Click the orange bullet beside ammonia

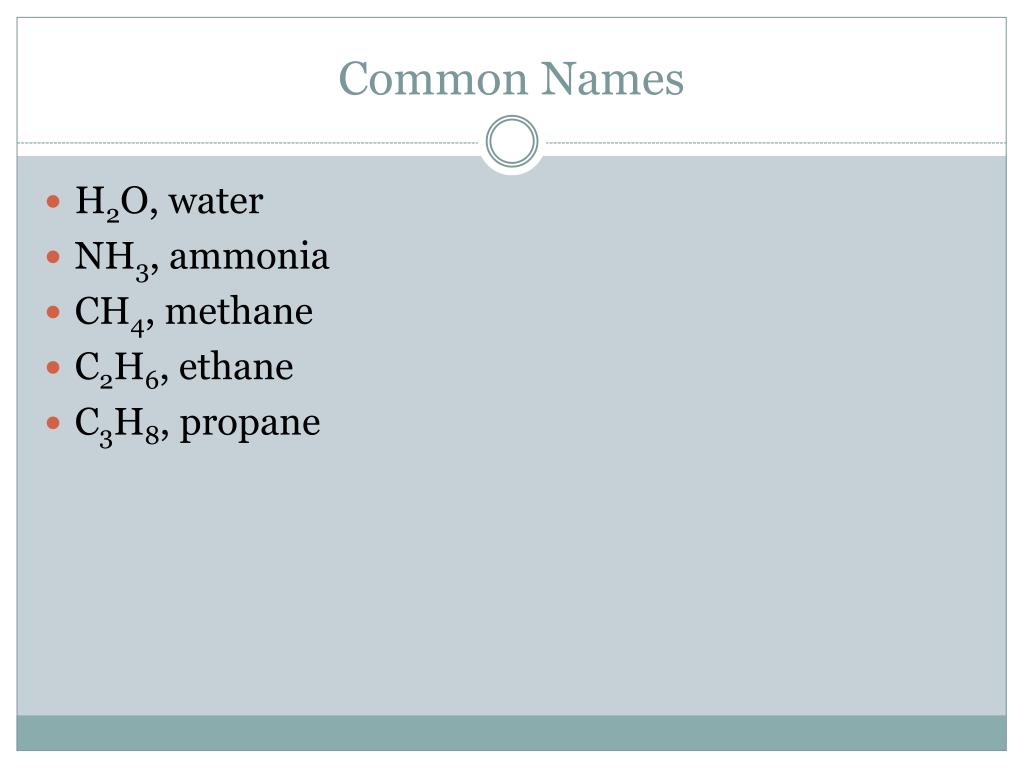[x=54, y=256]
